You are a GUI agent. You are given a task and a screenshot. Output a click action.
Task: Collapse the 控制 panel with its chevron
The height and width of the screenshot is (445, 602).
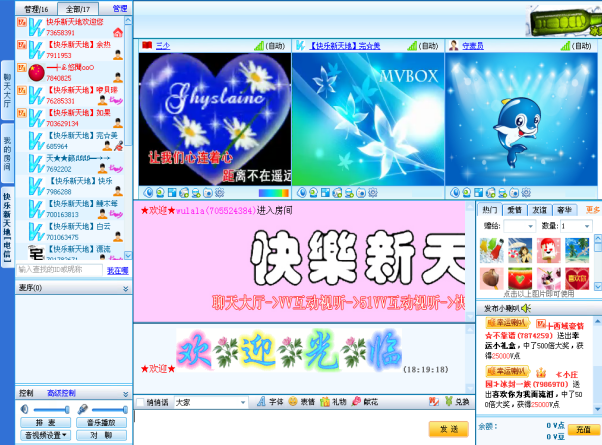point(126,394)
